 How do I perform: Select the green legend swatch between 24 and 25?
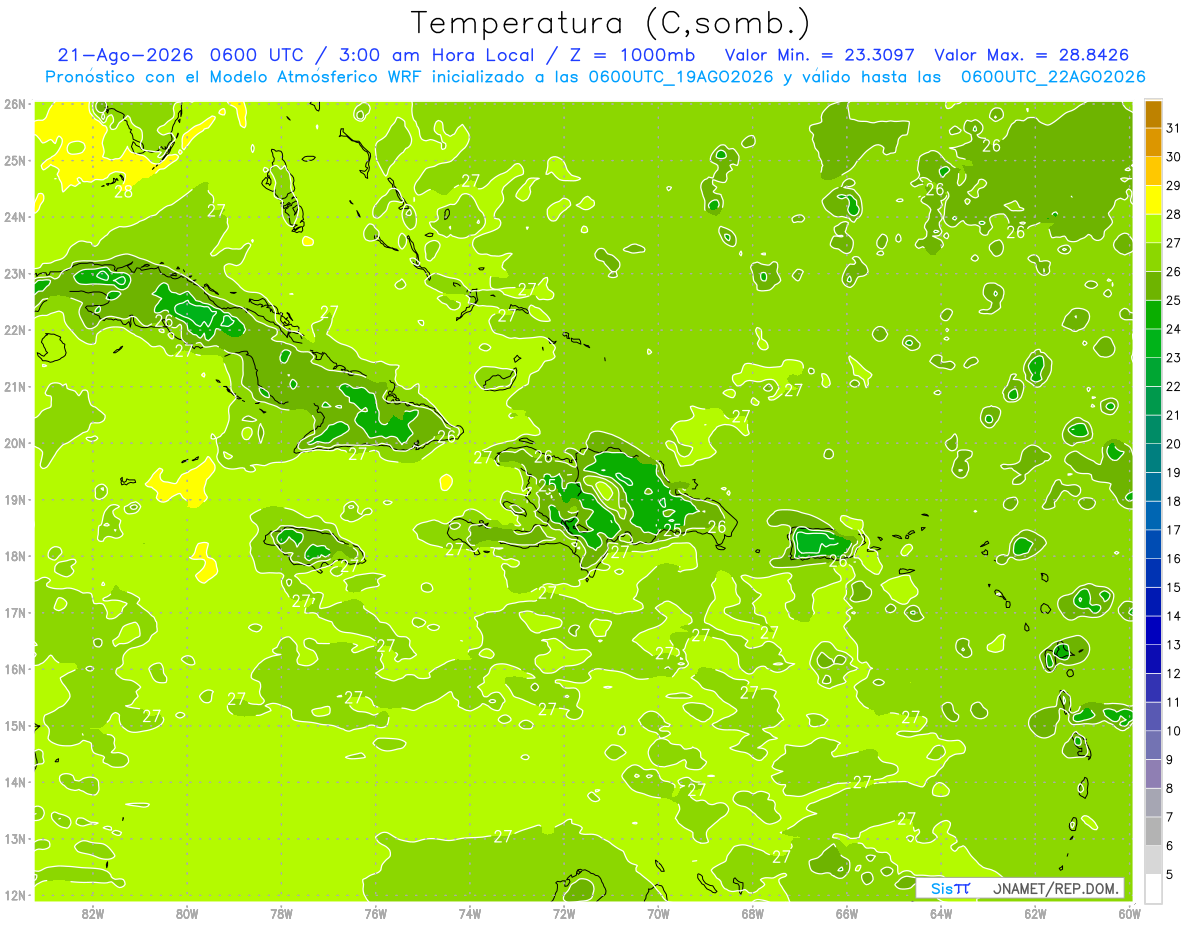pos(1153,315)
